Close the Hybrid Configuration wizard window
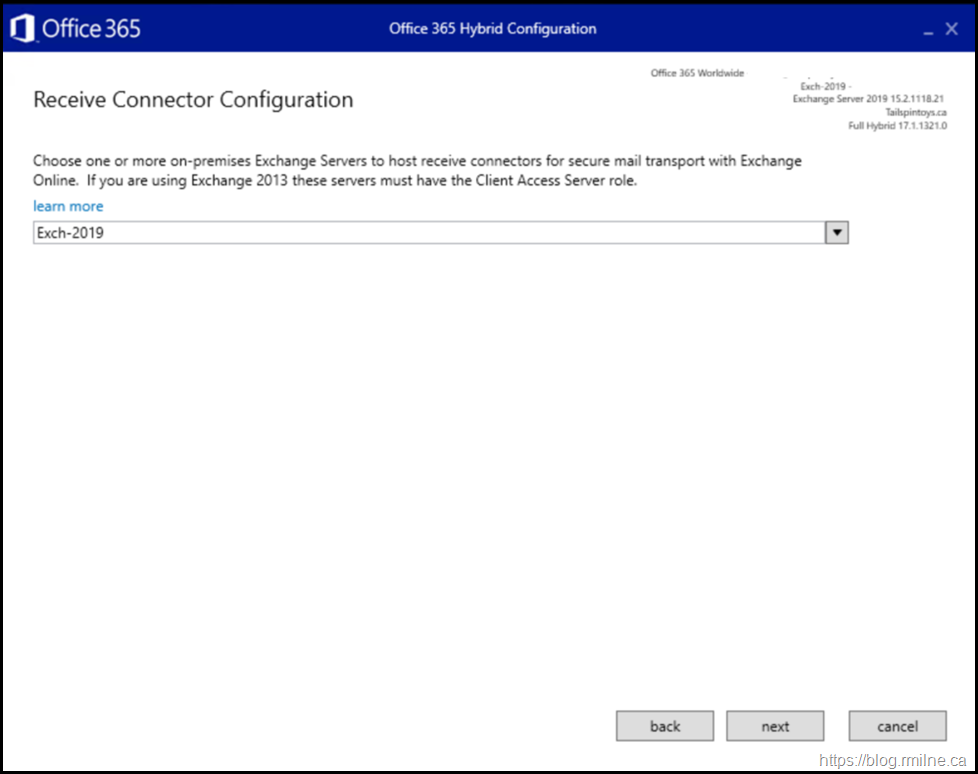 pyautogui.click(x=952, y=29)
